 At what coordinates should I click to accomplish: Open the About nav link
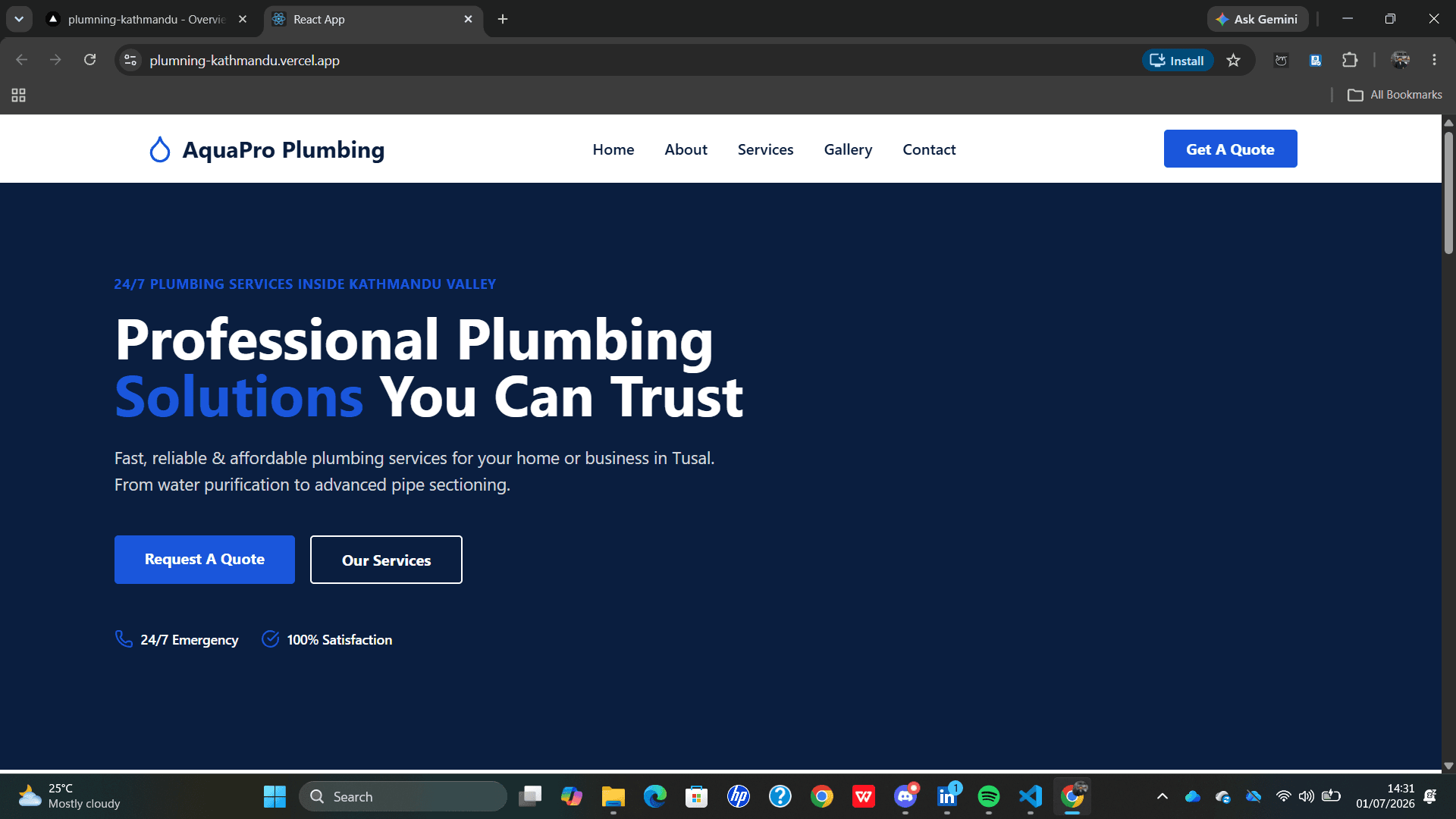[686, 149]
